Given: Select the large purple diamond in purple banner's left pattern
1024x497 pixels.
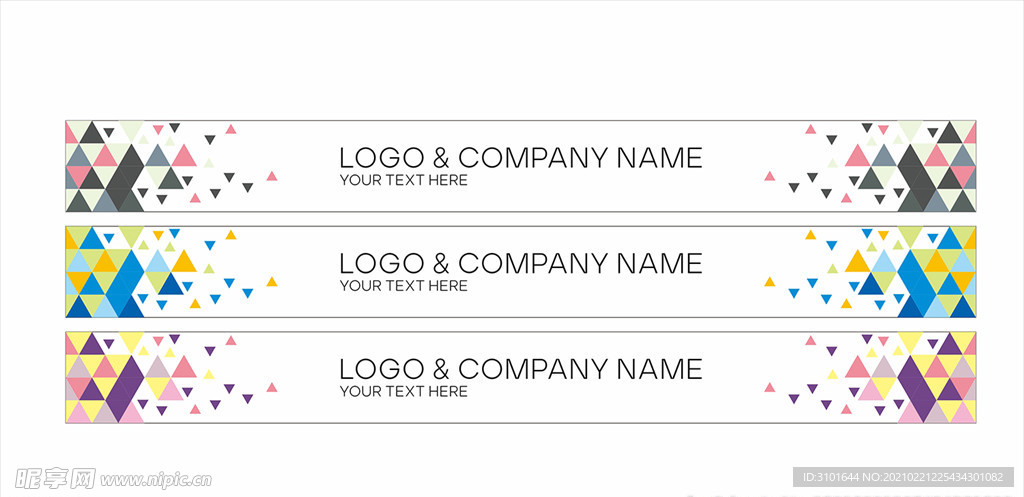Looking at the screenshot, I should 124,388.
